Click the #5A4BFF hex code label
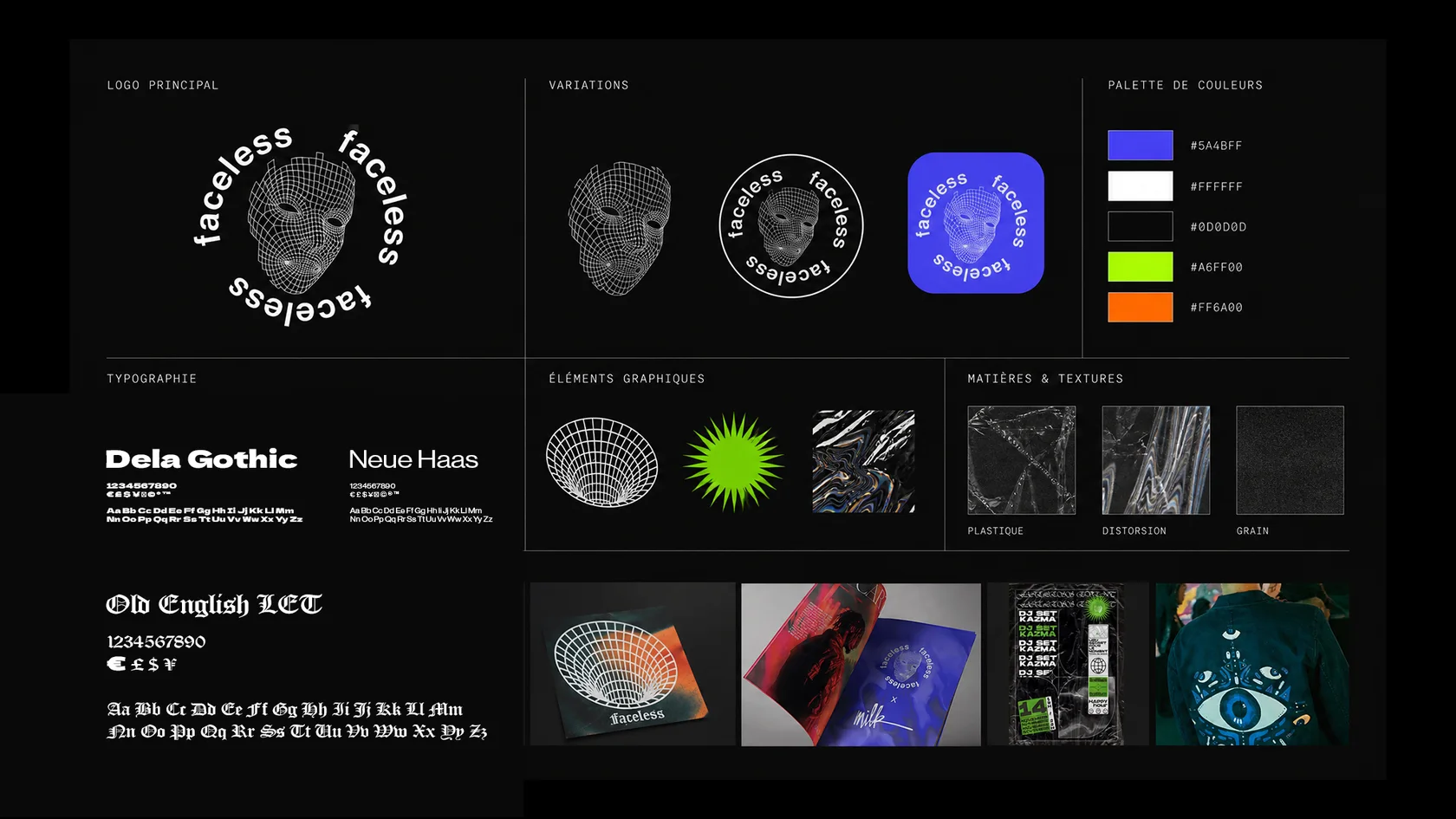Image resolution: width=1456 pixels, height=819 pixels. click(x=1217, y=146)
